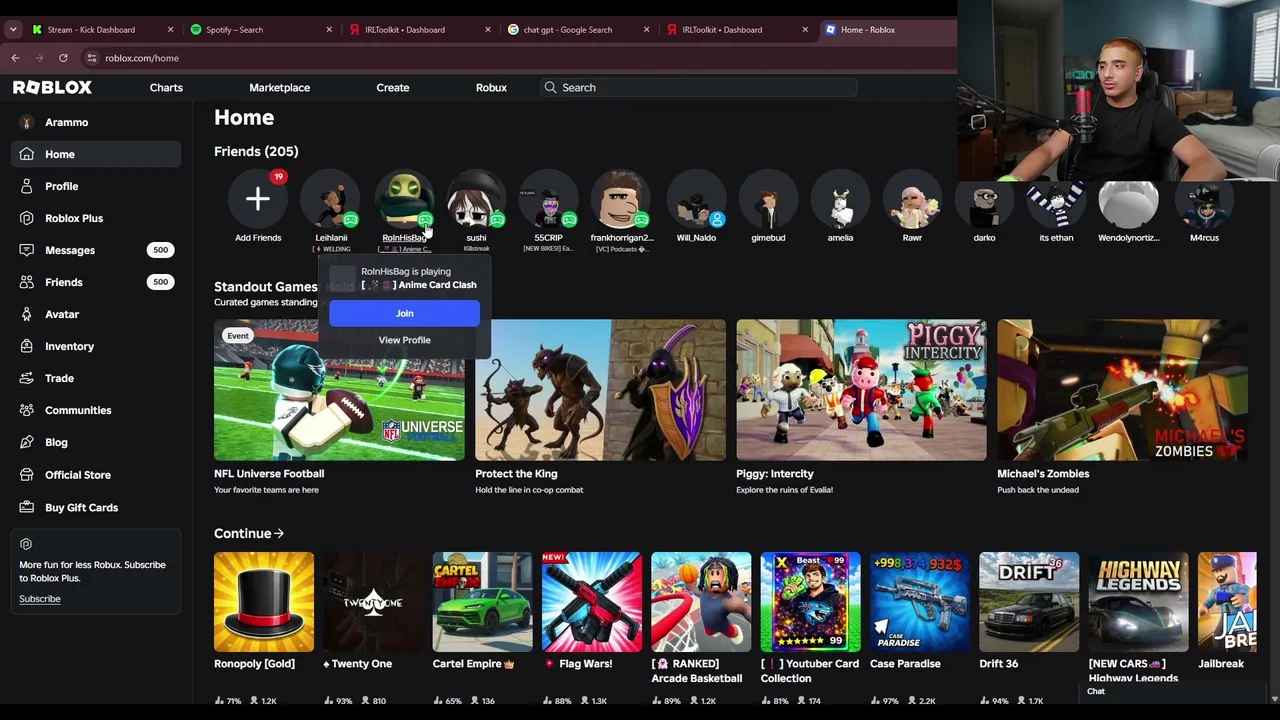Open Communities from the sidebar
The image size is (1280, 720).
pyautogui.click(x=78, y=410)
